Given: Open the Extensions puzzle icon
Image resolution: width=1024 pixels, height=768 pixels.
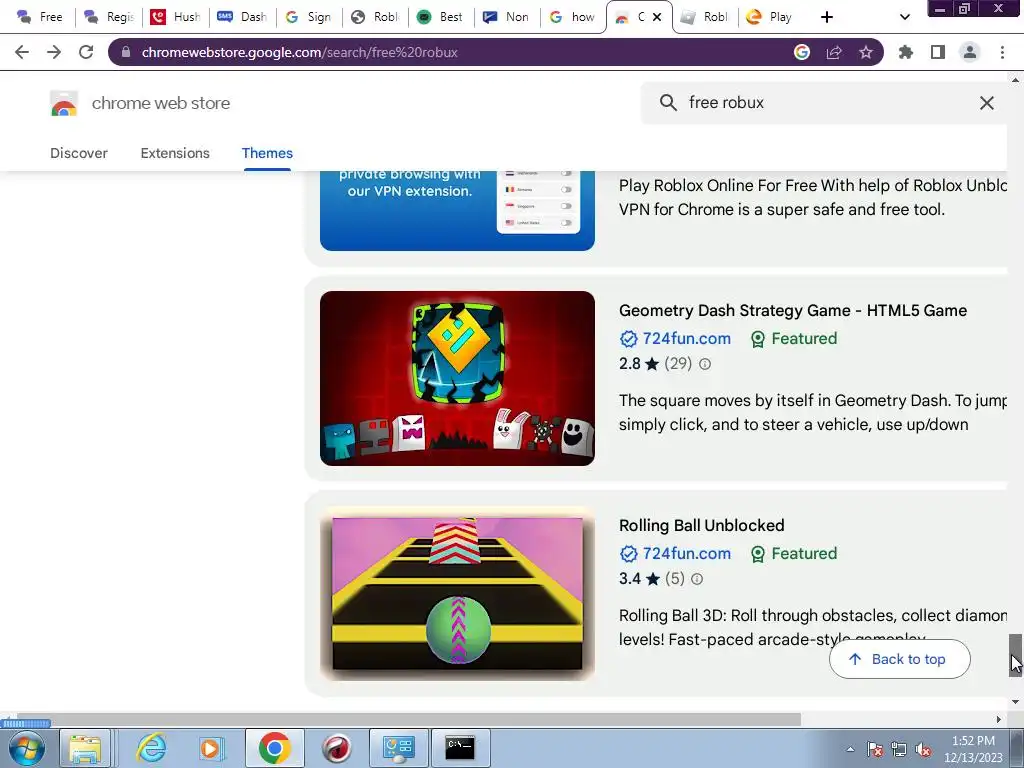Looking at the screenshot, I should (x=906, y=52).
